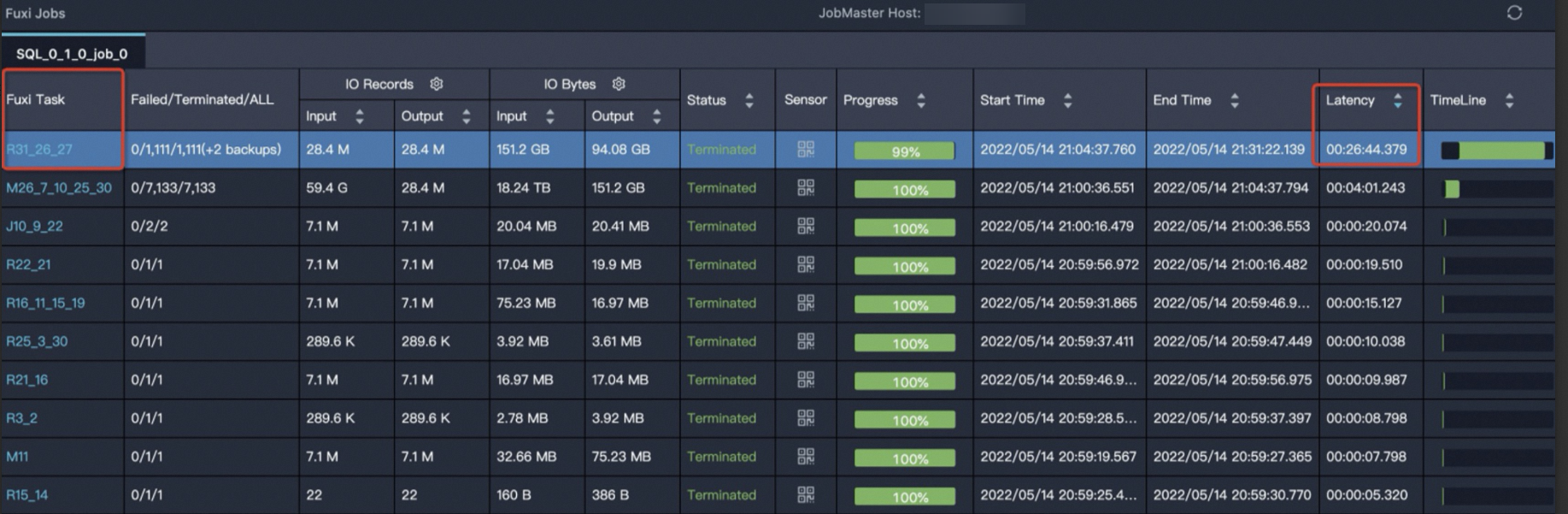Click the 0/7,133/7,133 cell
Viewport: 1568px width, 514px height.
(173, 187)
